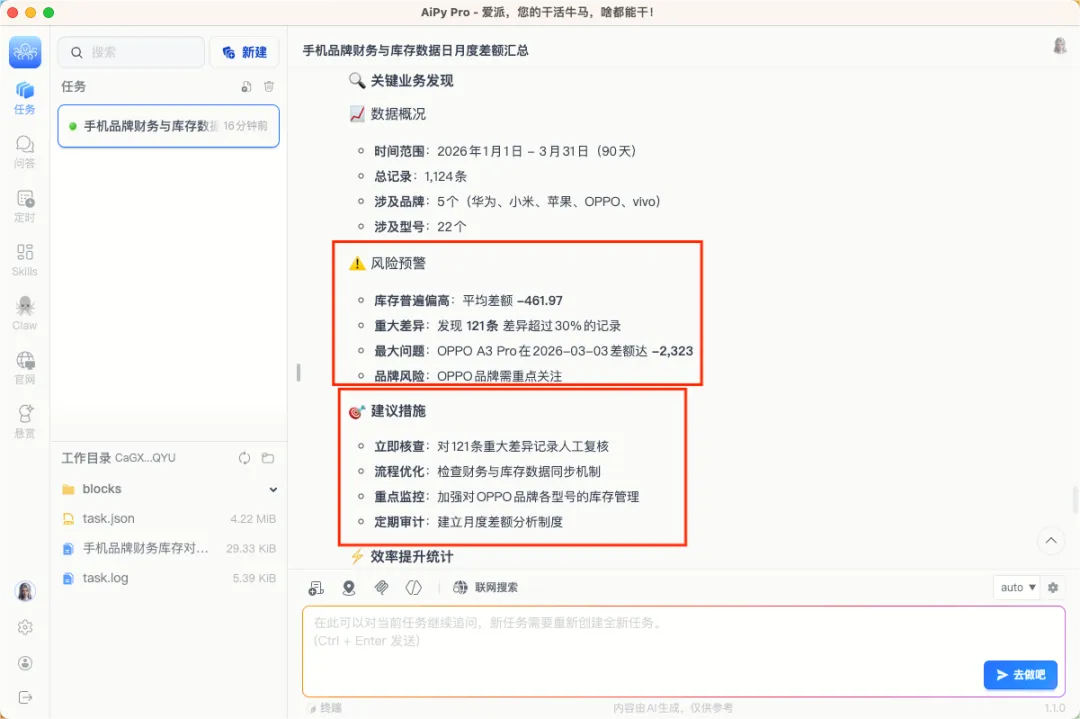Click the account profile icon in sidebar

(25, 663)
